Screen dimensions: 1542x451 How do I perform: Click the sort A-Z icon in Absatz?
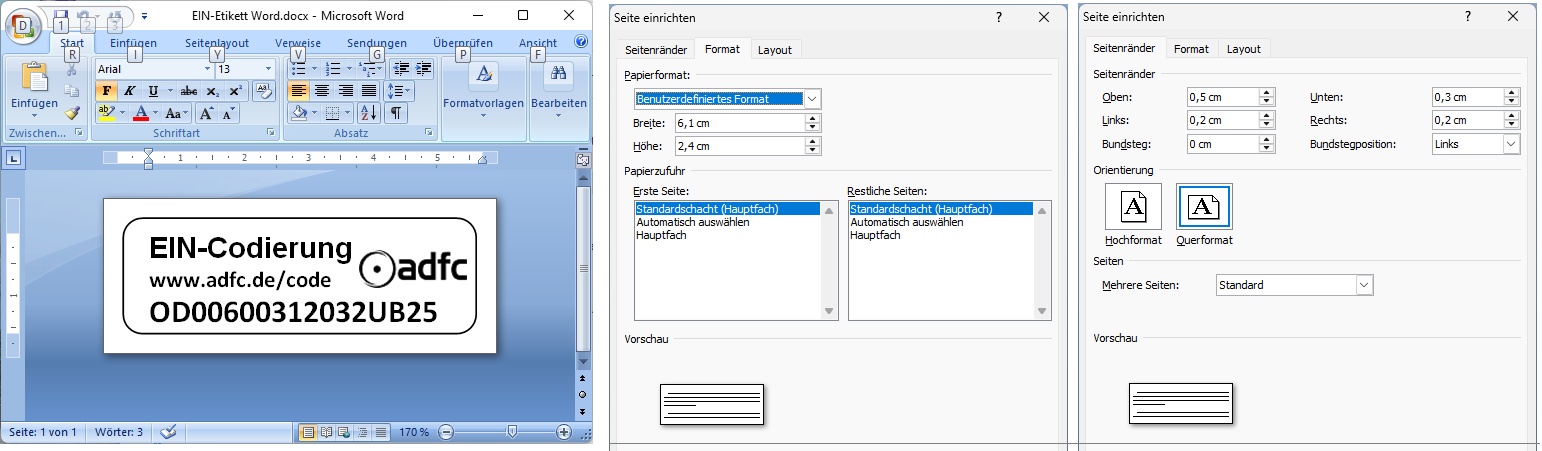(x=369, y=113)
